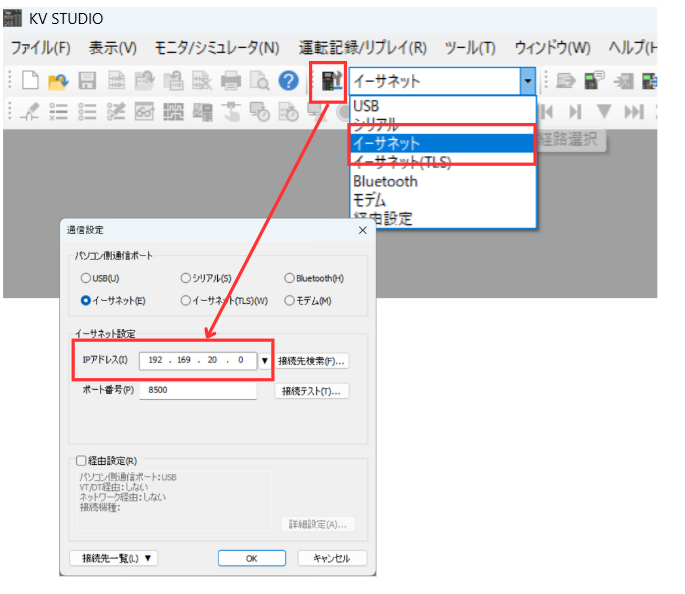
Task: Close the 通信設定 dialog
Action: coord(363,230)
